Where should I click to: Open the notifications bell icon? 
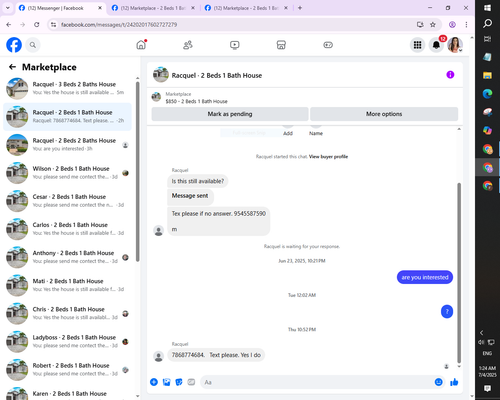click(436, 45)
